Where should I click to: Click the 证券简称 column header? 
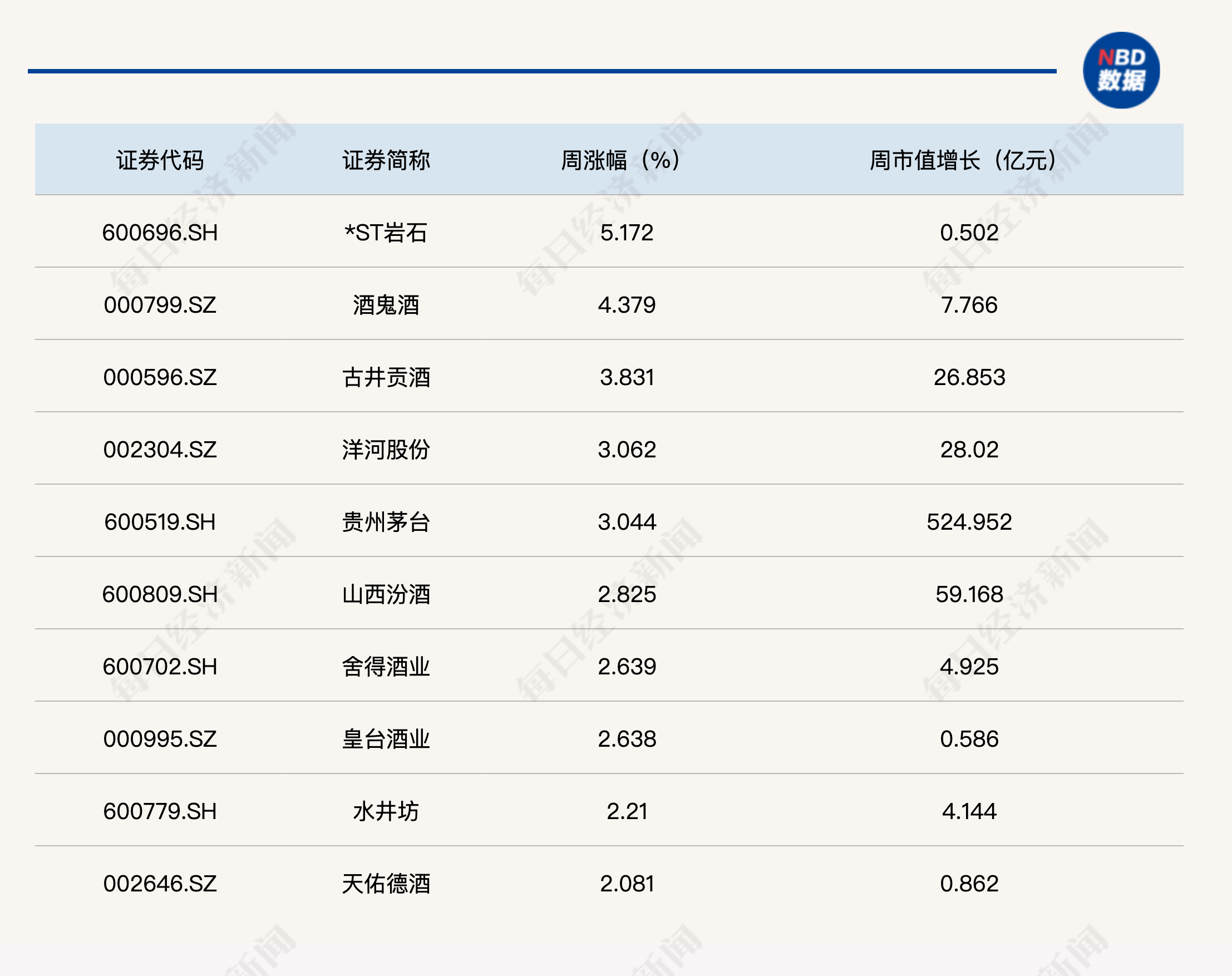(386, 161)
